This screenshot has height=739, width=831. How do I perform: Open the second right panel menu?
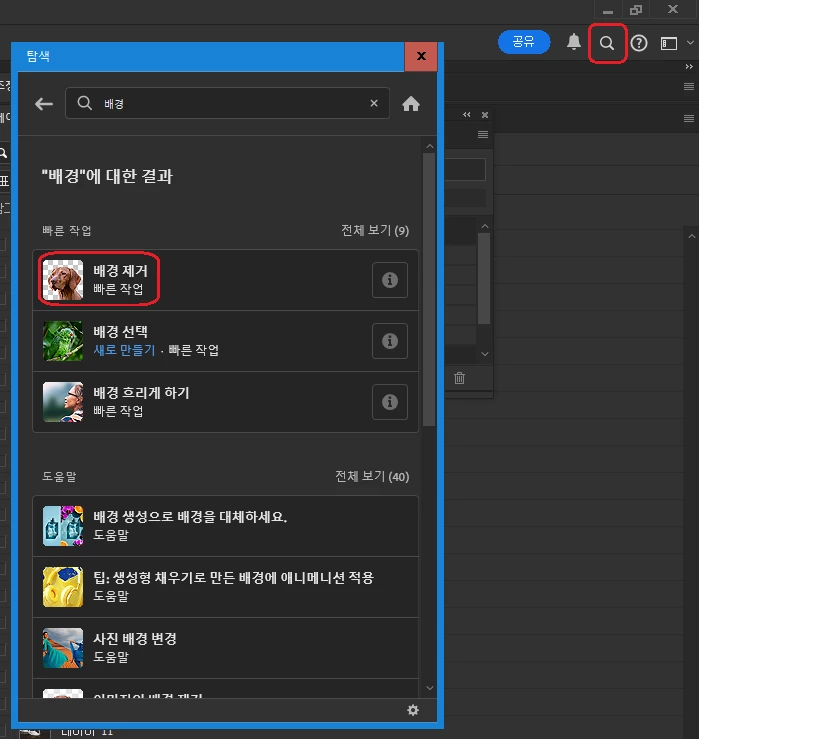point(689,119)
